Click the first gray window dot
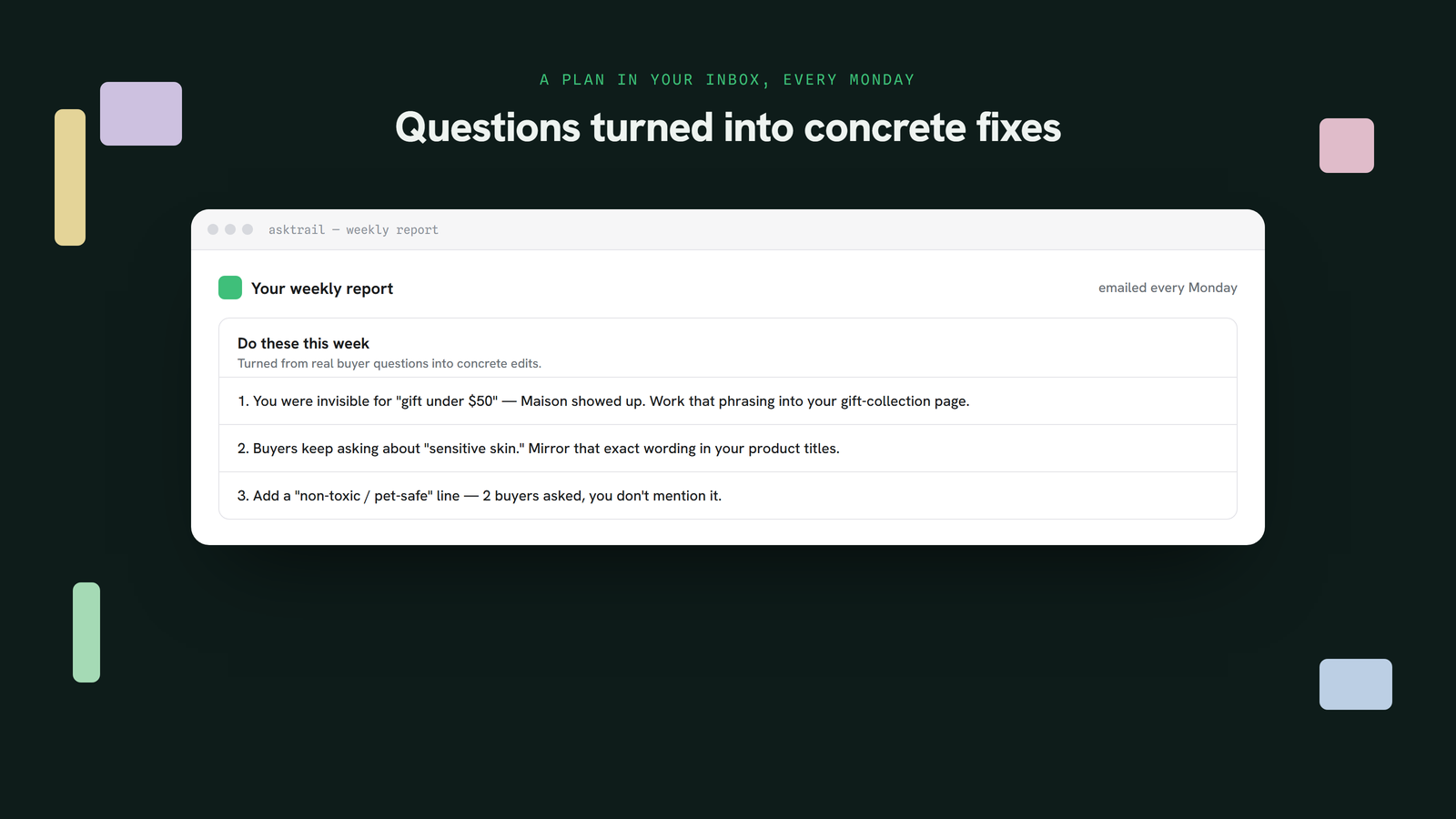The height and width of the screenshot is (819, 1456). point(213,229)
